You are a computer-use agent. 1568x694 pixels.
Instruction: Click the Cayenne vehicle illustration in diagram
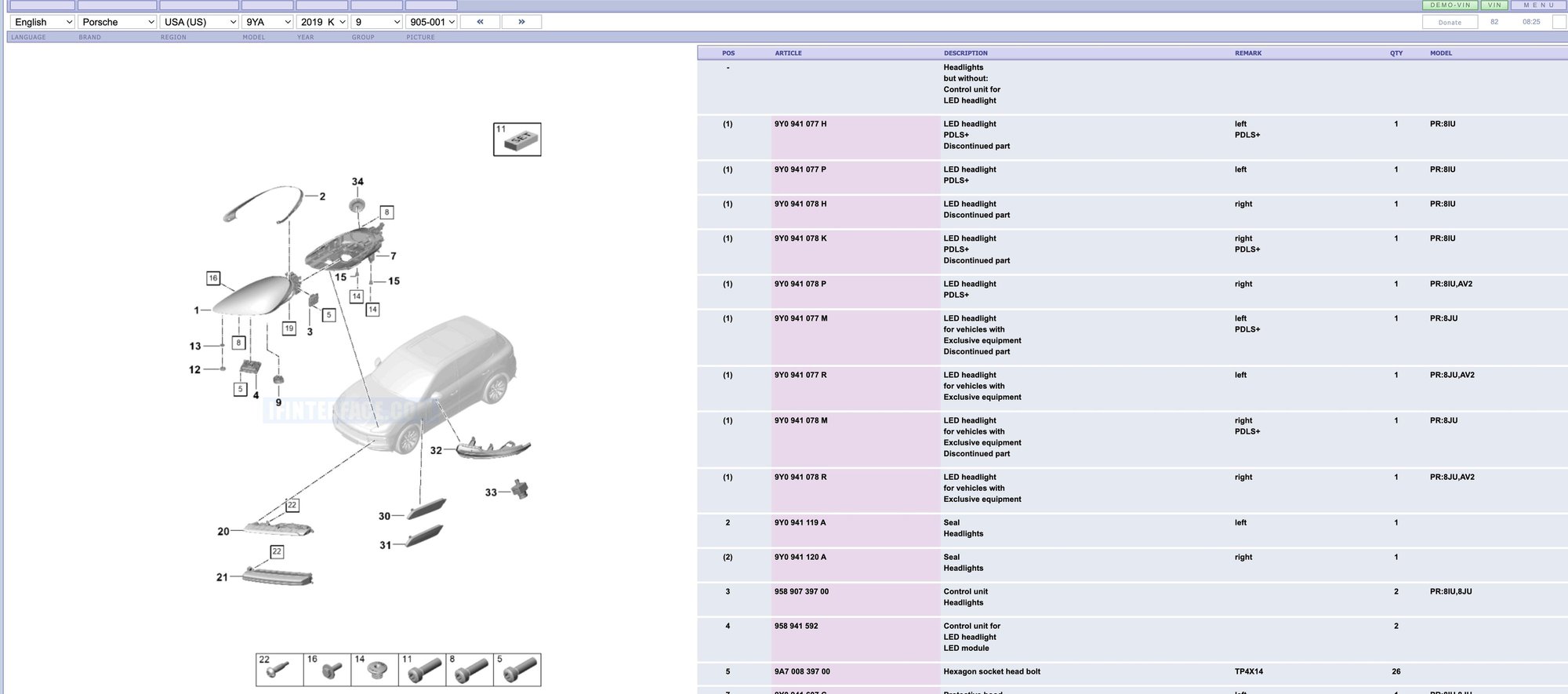(x=427, y=380)
